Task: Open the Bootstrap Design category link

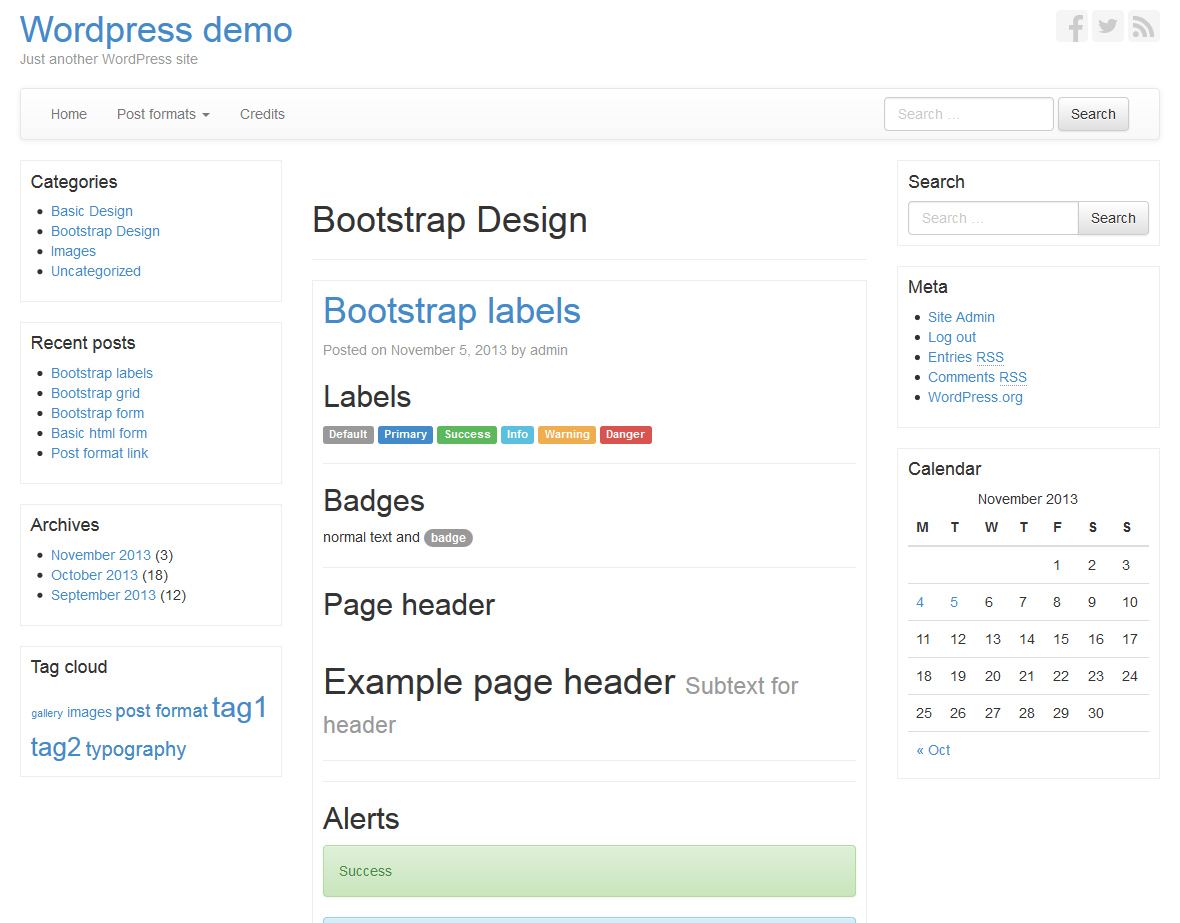Action: [x=105, y=231]
